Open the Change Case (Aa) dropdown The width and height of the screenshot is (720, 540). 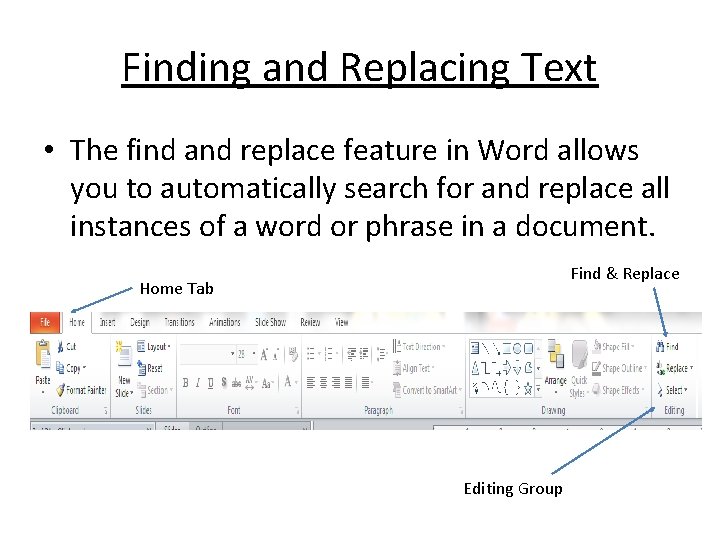[x=268, y=383]
